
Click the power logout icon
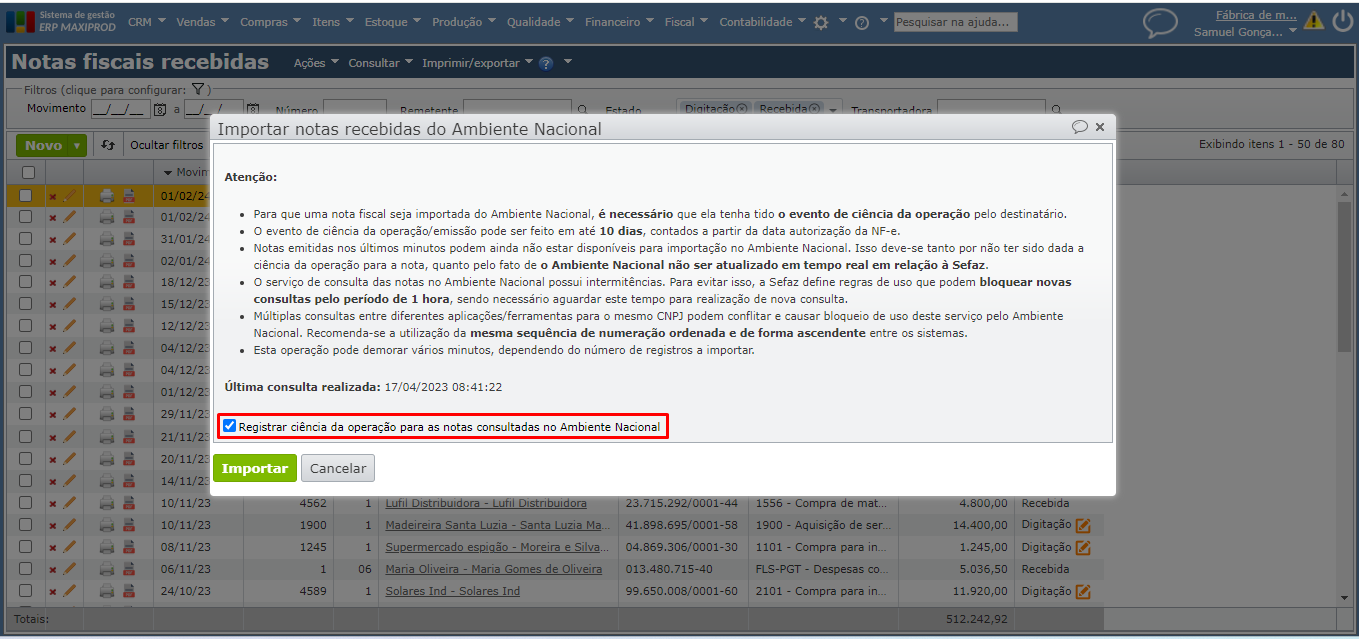1342,21
